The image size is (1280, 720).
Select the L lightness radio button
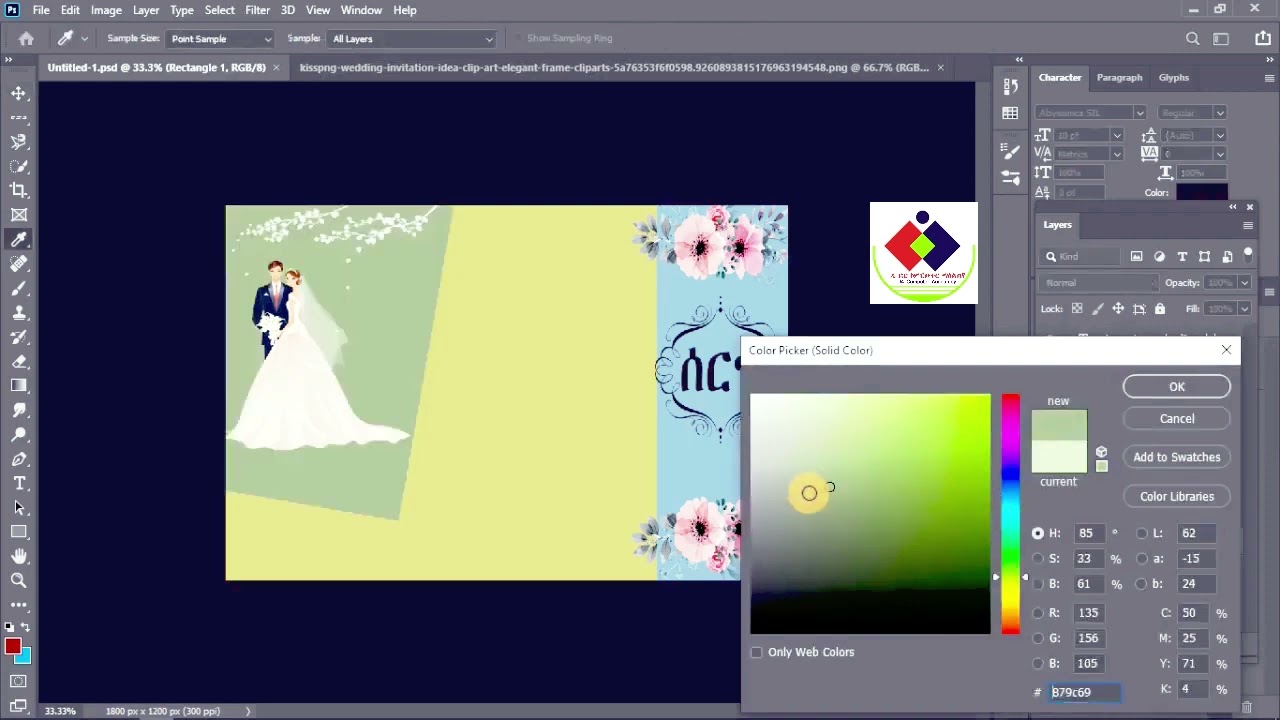coord(1142,533)
